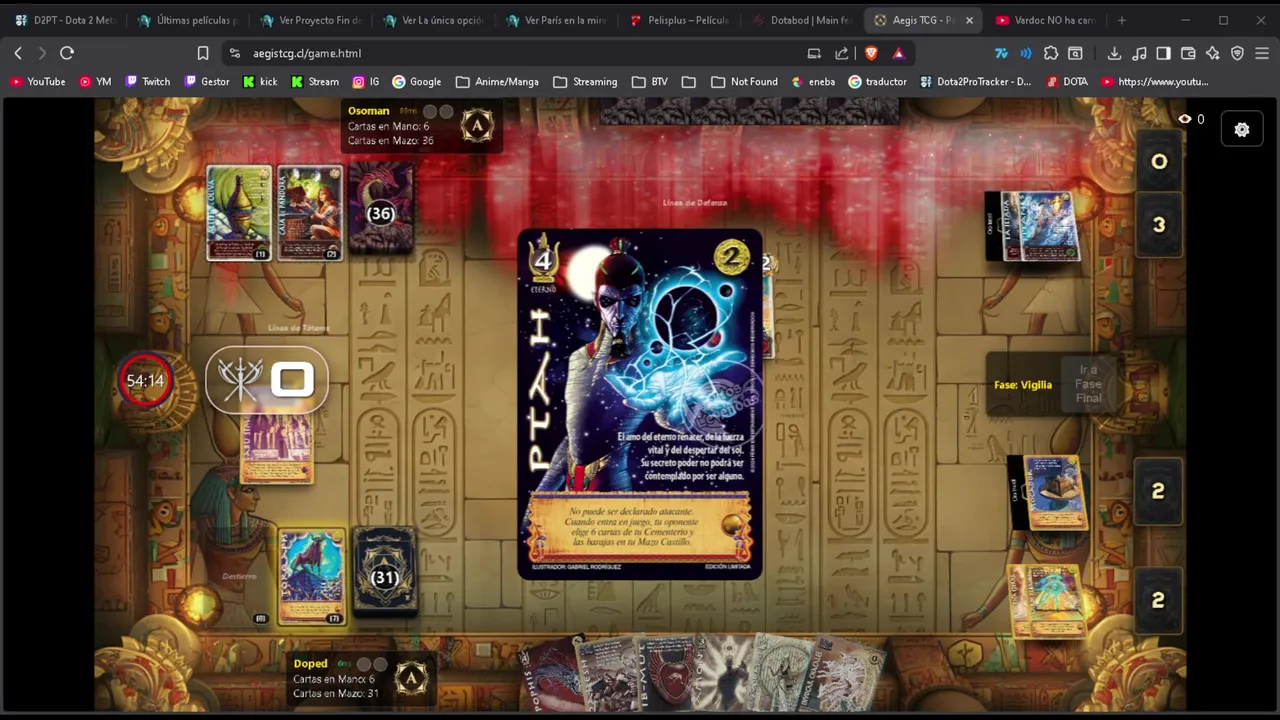This screenshot has height=720, width=1280.
Task: Click the opponent's gold counter showing 3
Action: tap(1159, 225)
